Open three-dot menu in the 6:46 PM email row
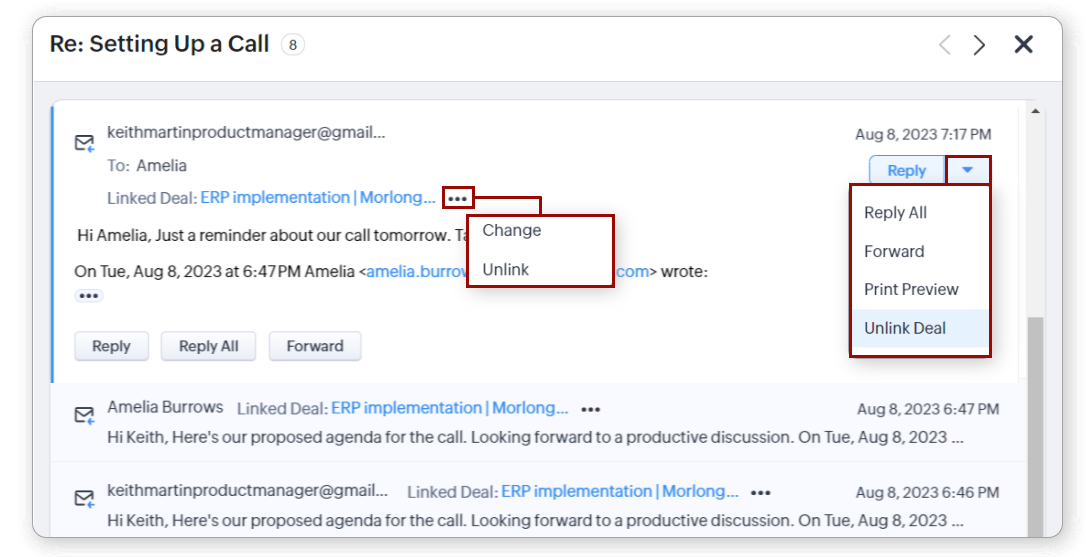 pyautogui.click(x=761, y=492)
